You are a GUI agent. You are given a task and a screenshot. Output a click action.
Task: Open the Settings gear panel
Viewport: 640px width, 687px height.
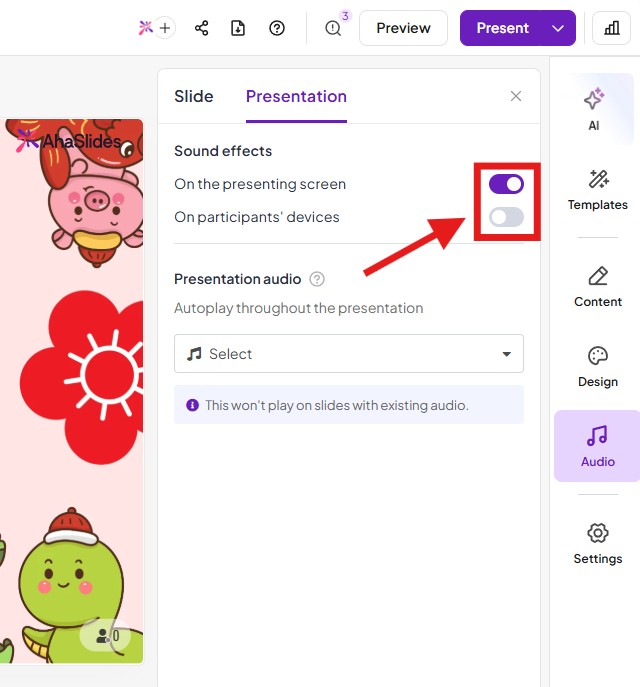[x=598, y=543]
